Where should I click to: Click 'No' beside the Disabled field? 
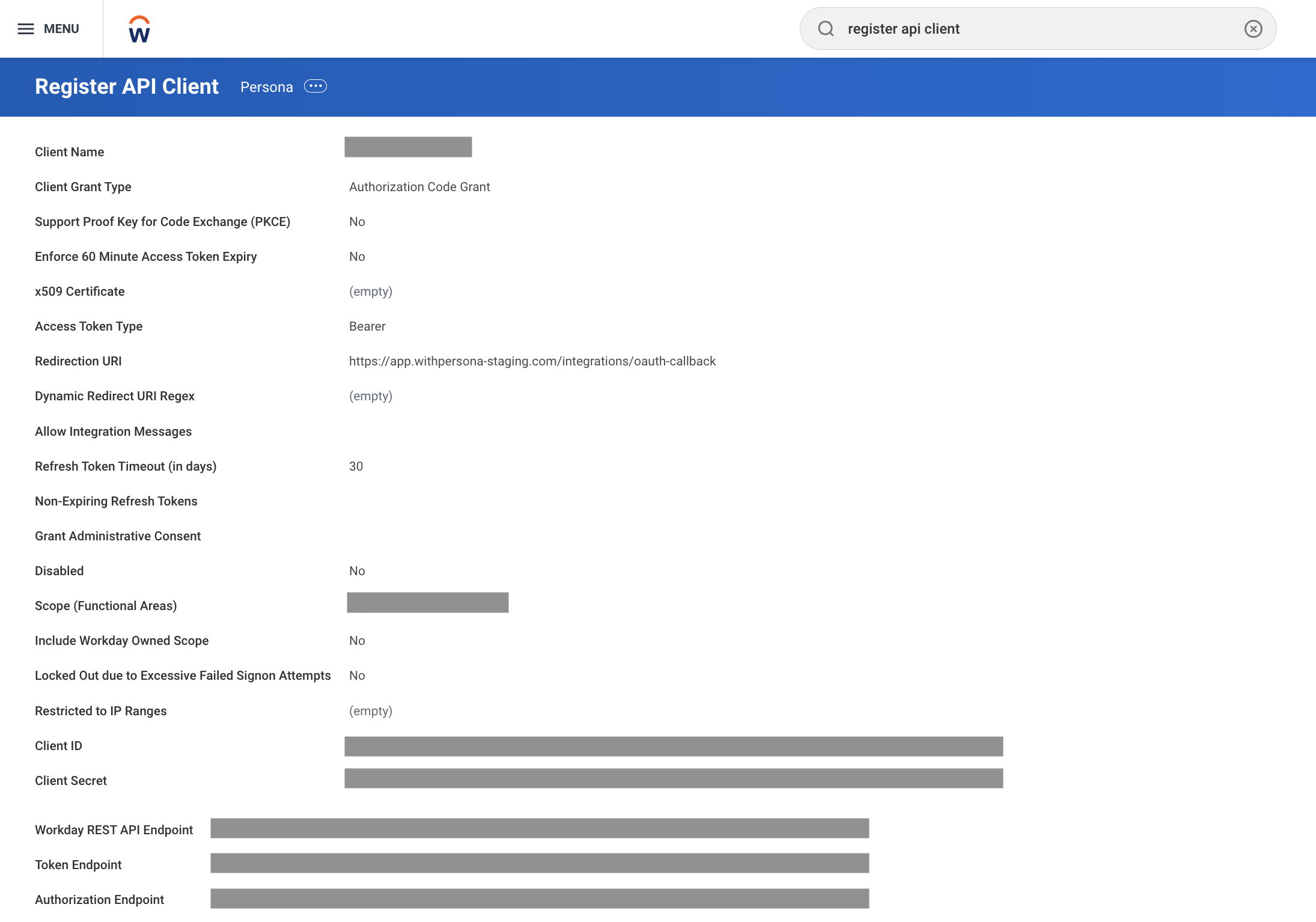pyautogui.click(x=357, y=570)
